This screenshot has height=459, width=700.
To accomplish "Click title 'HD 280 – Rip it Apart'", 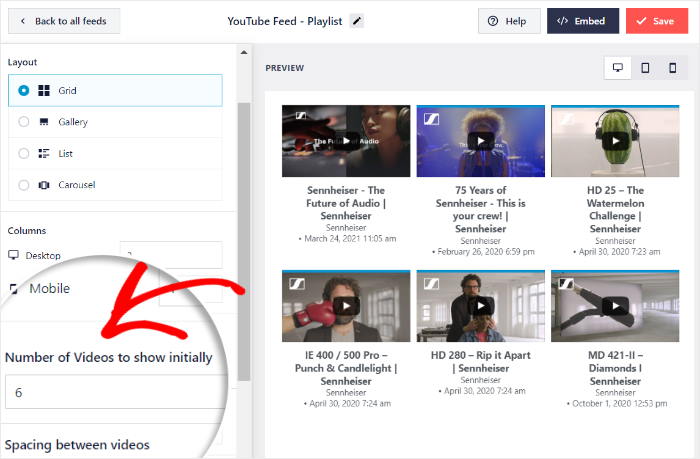I will (x=481, y=362).
